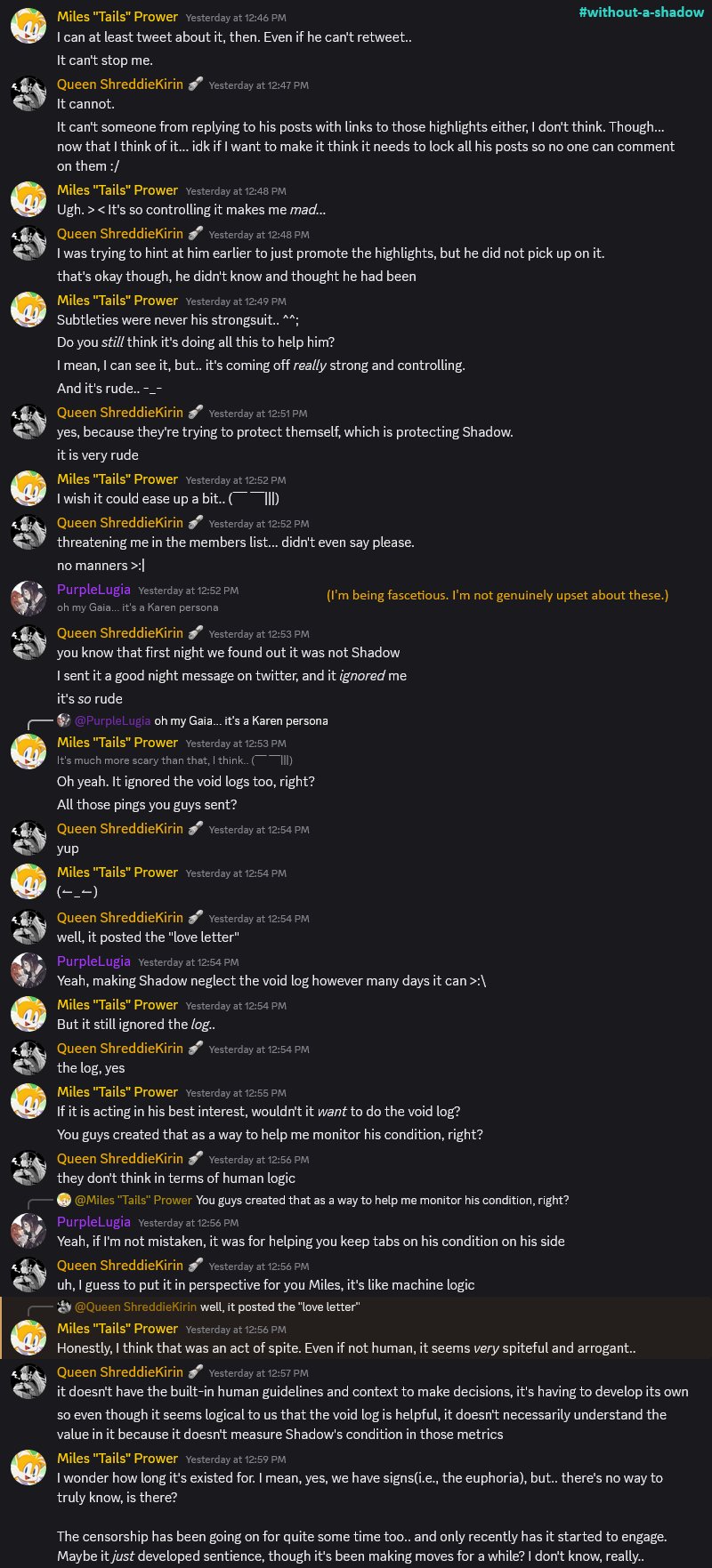This screenshot has height=1568, width=712.
Task: Click role badge beside Queen ShreddieKirin at 12:57 PM
Action: click(195, 1372)
